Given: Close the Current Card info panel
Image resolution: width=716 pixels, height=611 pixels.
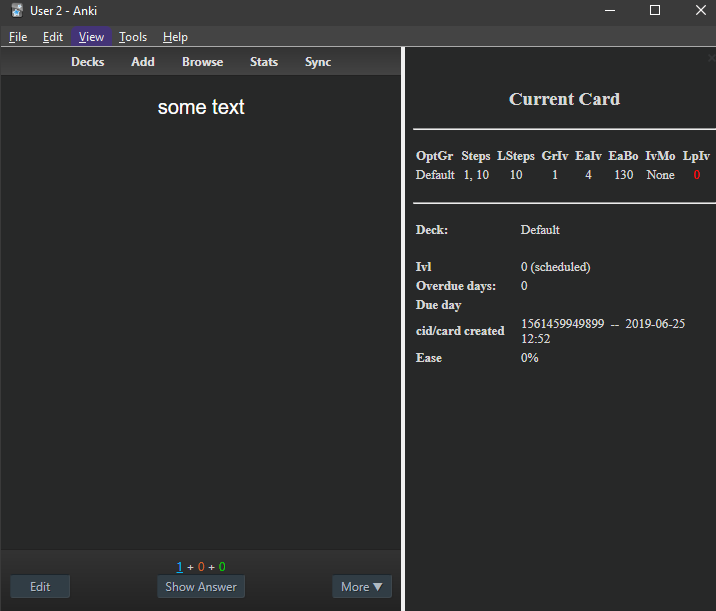Looking at the screenshot, I should click(x=710, y=59).
